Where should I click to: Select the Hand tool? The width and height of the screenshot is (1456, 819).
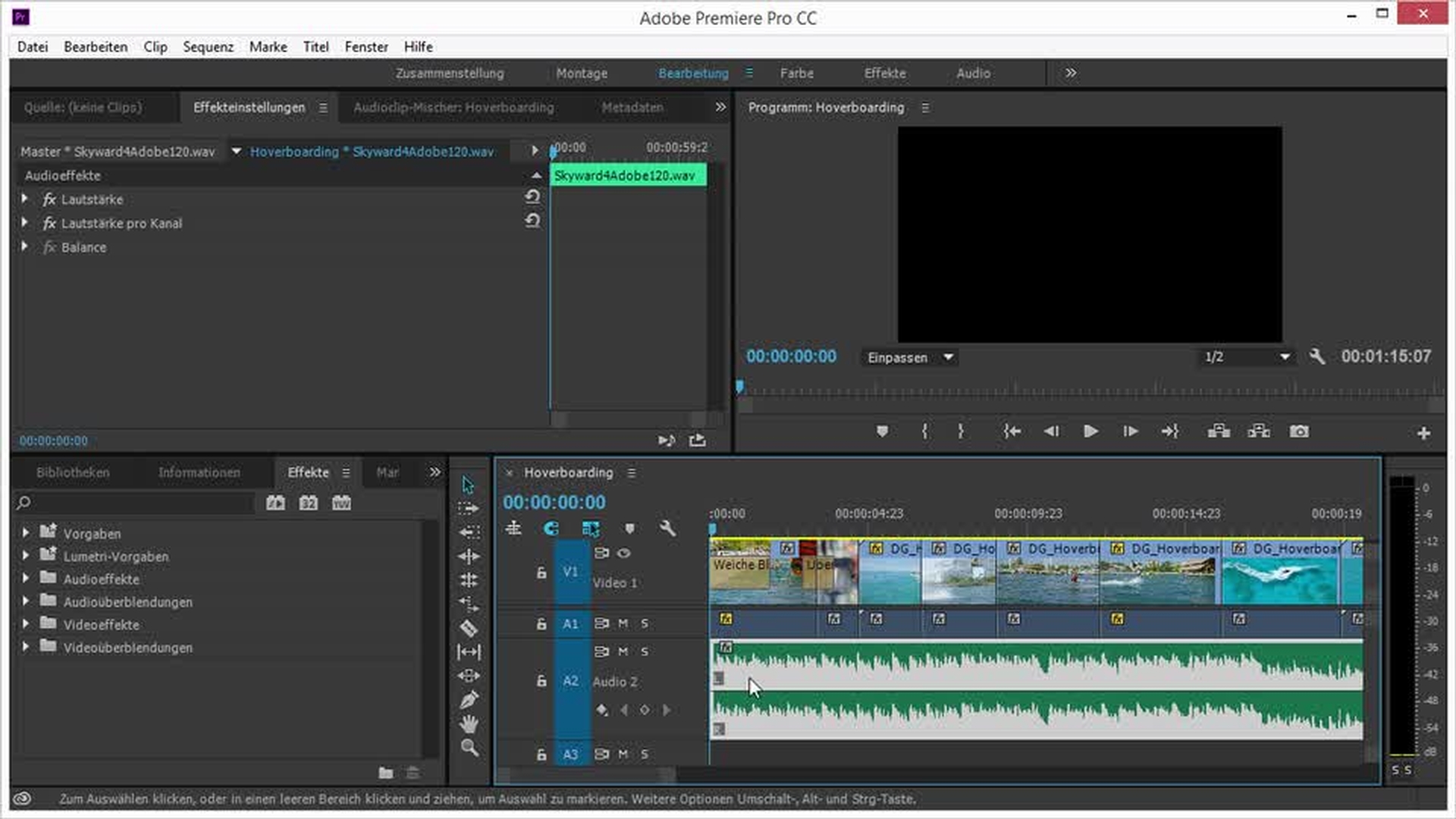click(x=469, y=723)
